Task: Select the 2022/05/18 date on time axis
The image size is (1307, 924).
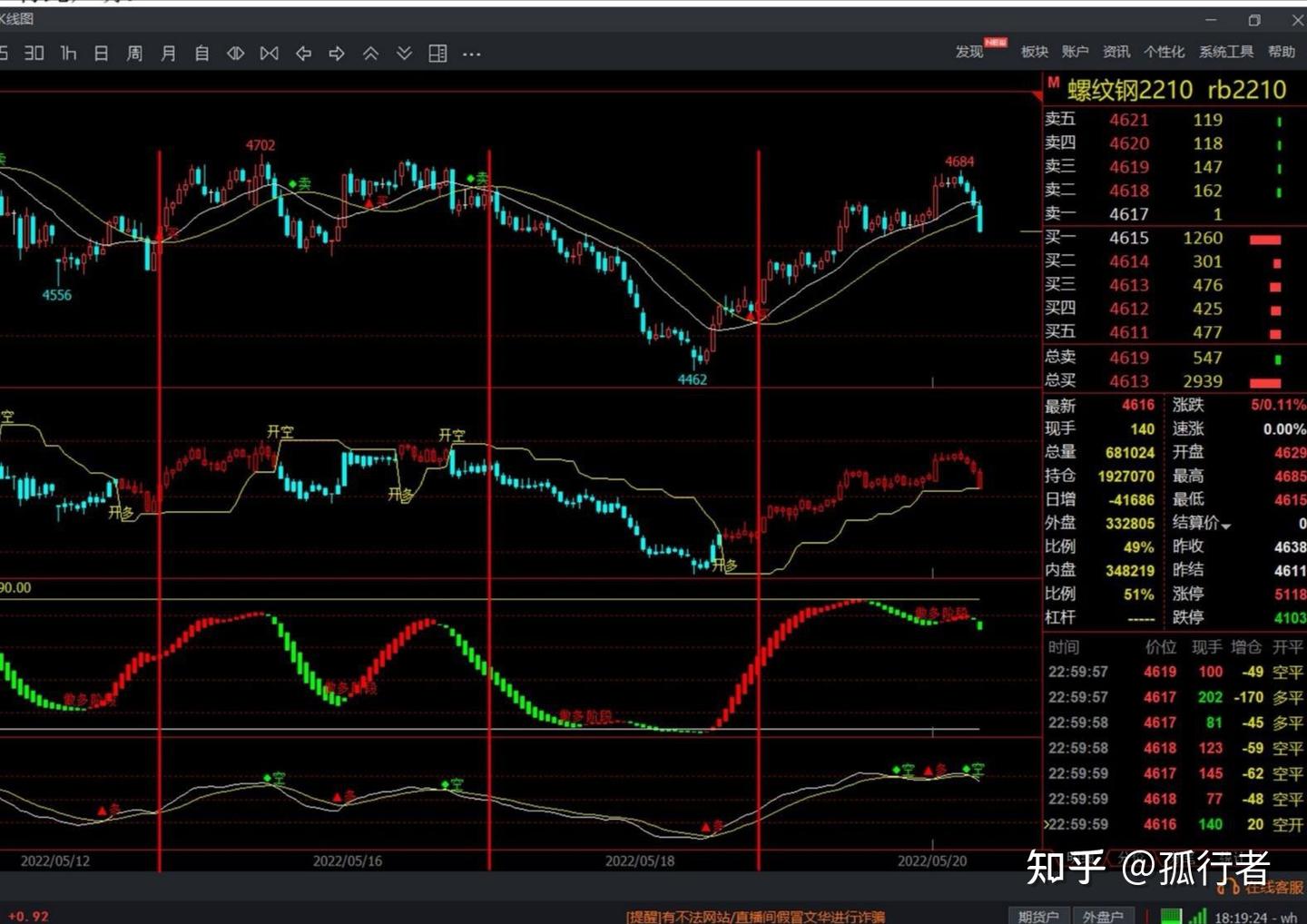Action: point(640,860)
